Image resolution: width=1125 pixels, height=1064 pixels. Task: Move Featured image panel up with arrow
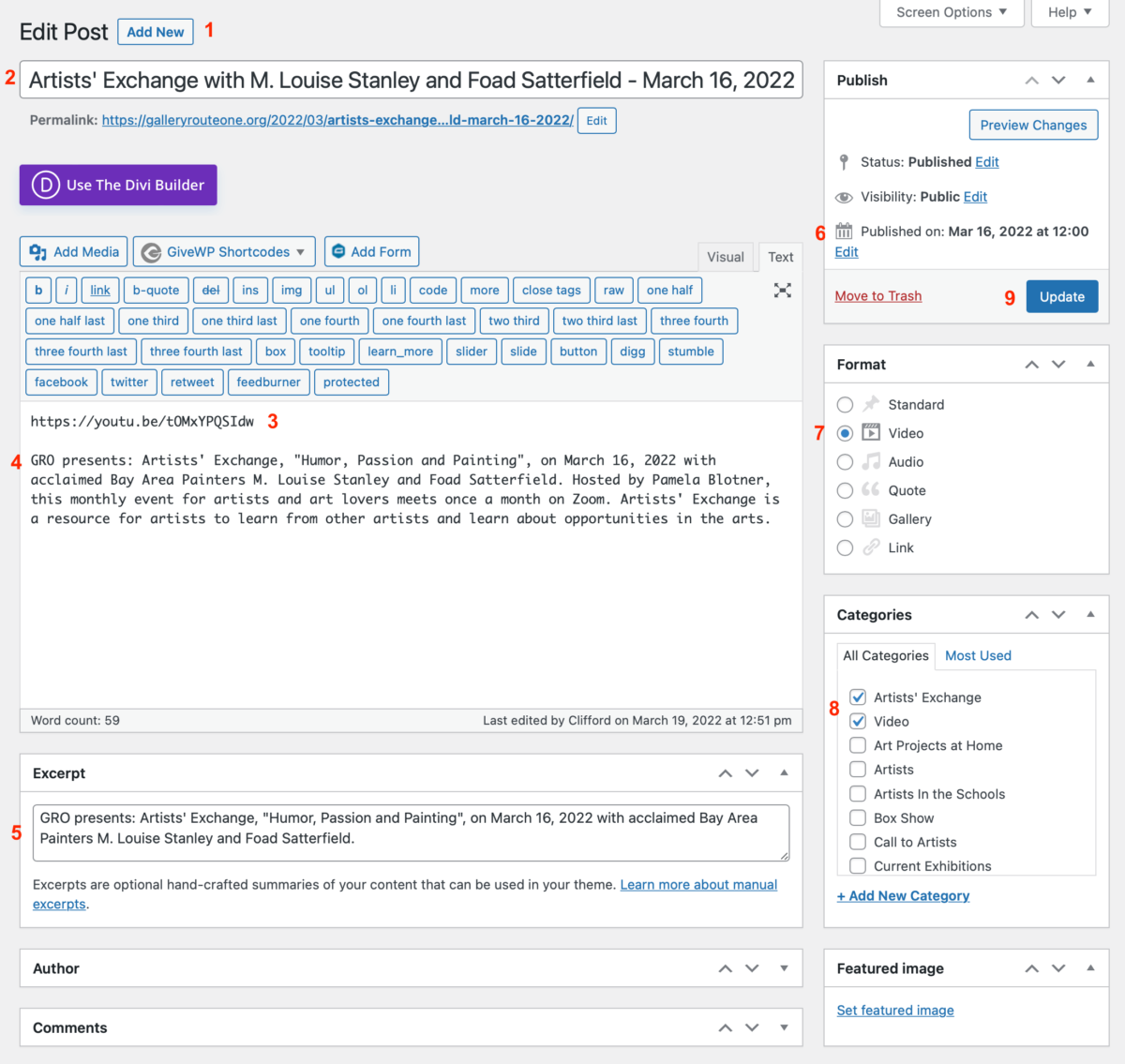1031,968
